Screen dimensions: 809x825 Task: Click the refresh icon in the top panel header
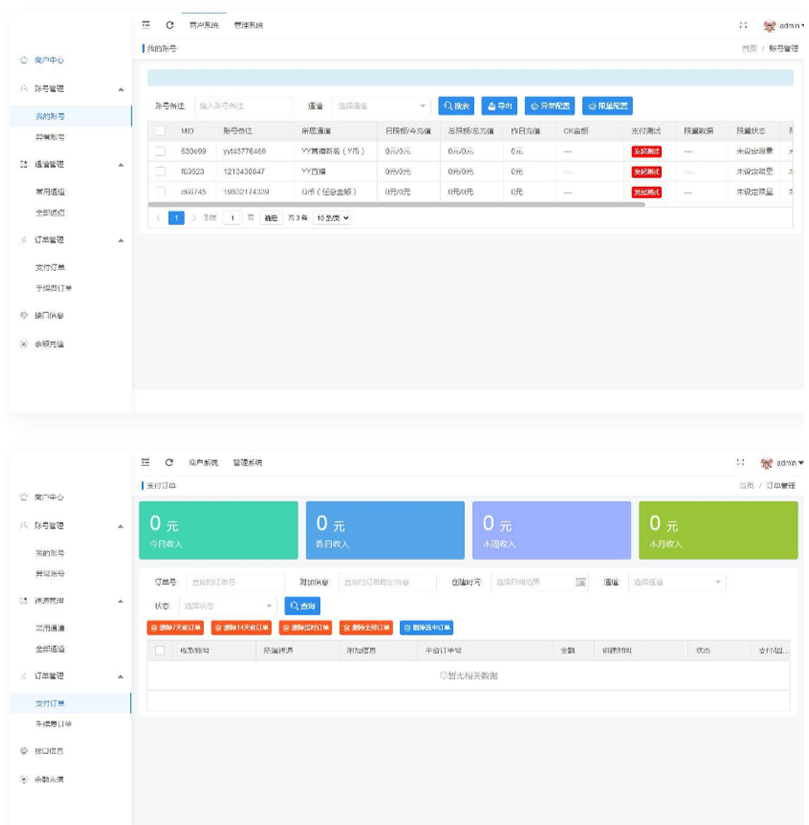[x=169, y=25]
